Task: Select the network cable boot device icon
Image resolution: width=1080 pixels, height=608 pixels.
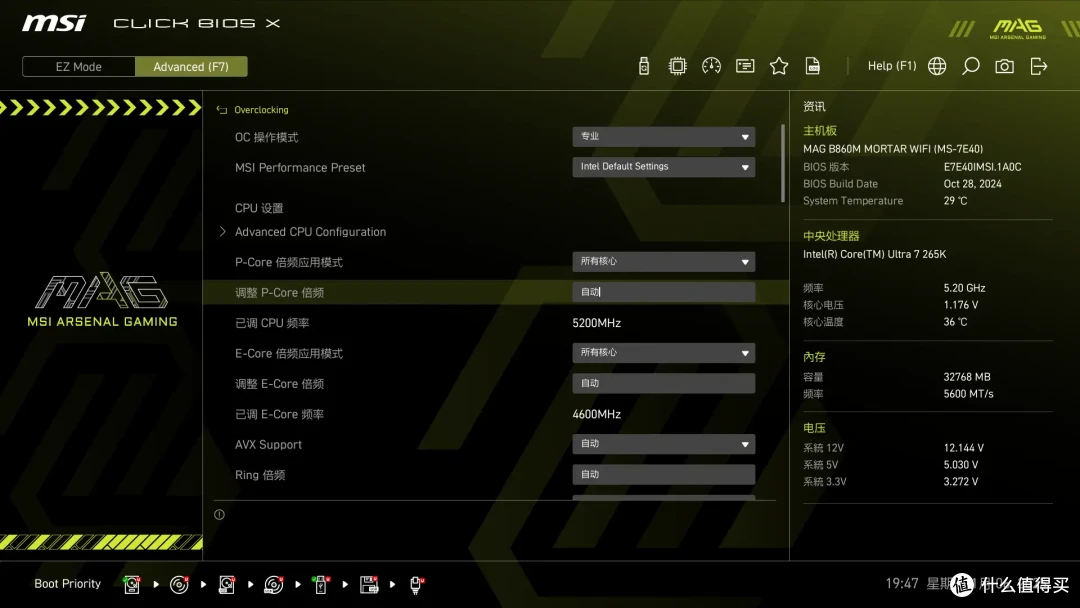Action: [416, 585]
